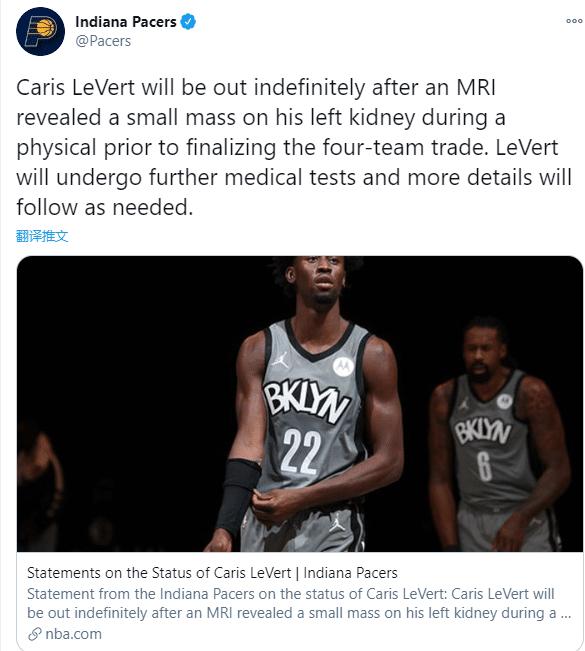Click the card title about Caris LeVert status
This screenshot has height=651, width=585.
click(212, 573)
